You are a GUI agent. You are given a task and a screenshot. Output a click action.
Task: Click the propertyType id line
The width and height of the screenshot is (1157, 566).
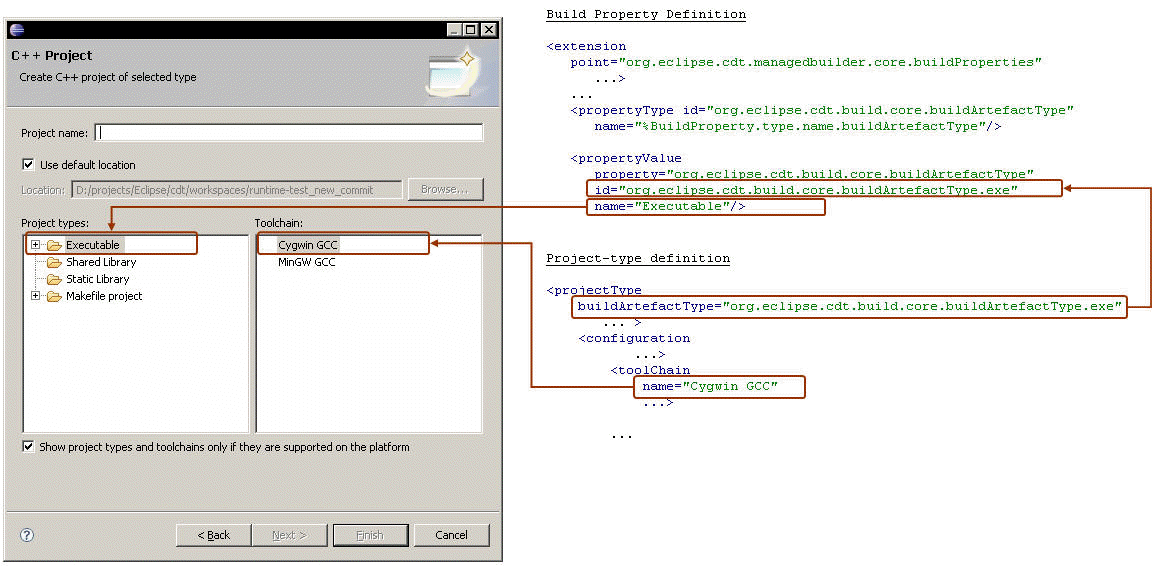pyautogui.click(x=822, y=111)
